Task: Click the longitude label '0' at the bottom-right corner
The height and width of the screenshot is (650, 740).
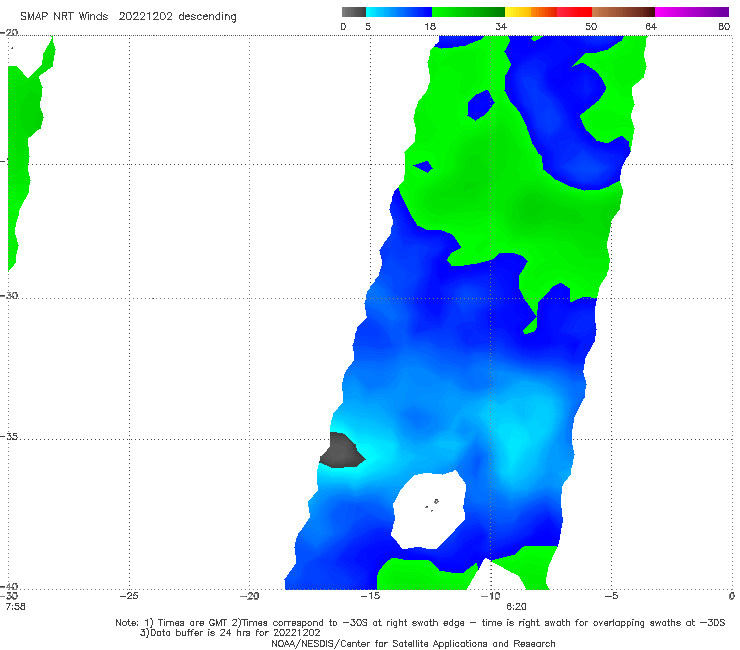Action: [732, 596]
